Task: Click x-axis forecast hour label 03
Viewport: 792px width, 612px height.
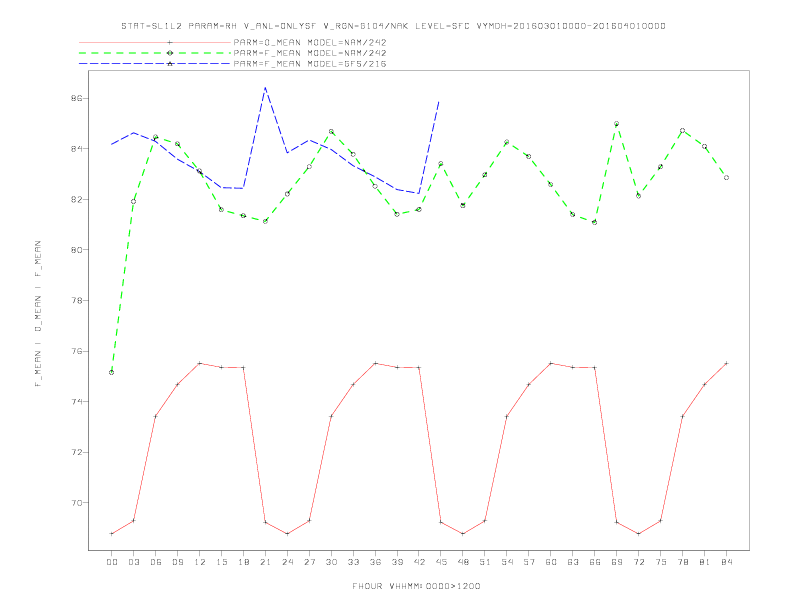Action: [133, 562]
